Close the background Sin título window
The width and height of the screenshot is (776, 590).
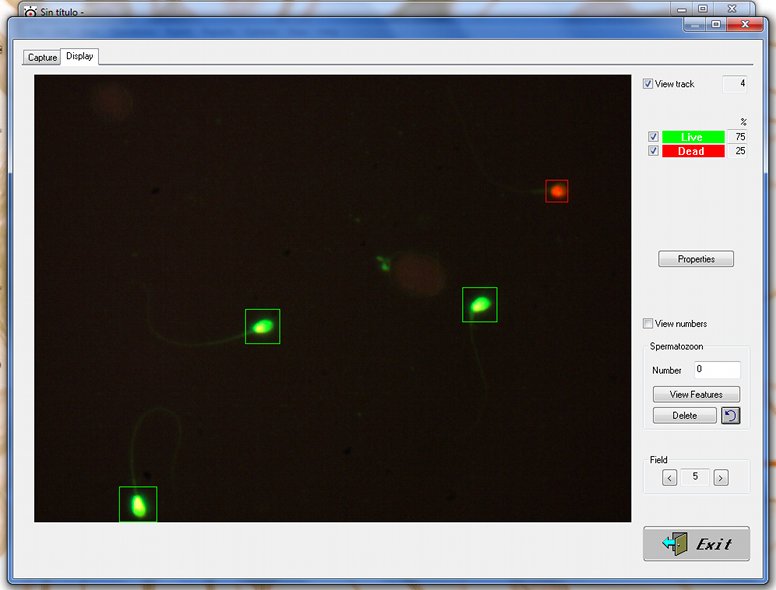pos(732,8)
